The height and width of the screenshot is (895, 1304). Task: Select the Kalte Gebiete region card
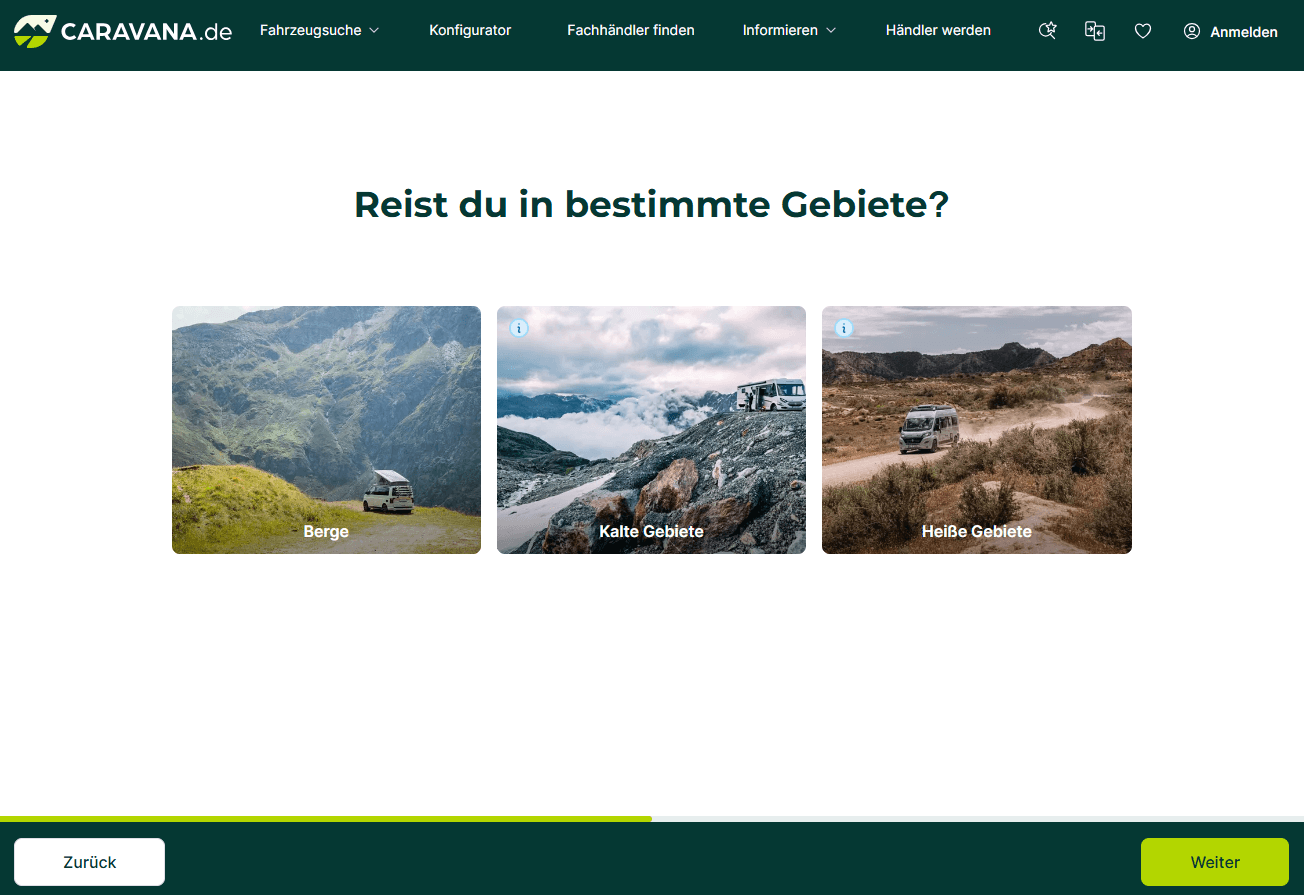[651, 430]
